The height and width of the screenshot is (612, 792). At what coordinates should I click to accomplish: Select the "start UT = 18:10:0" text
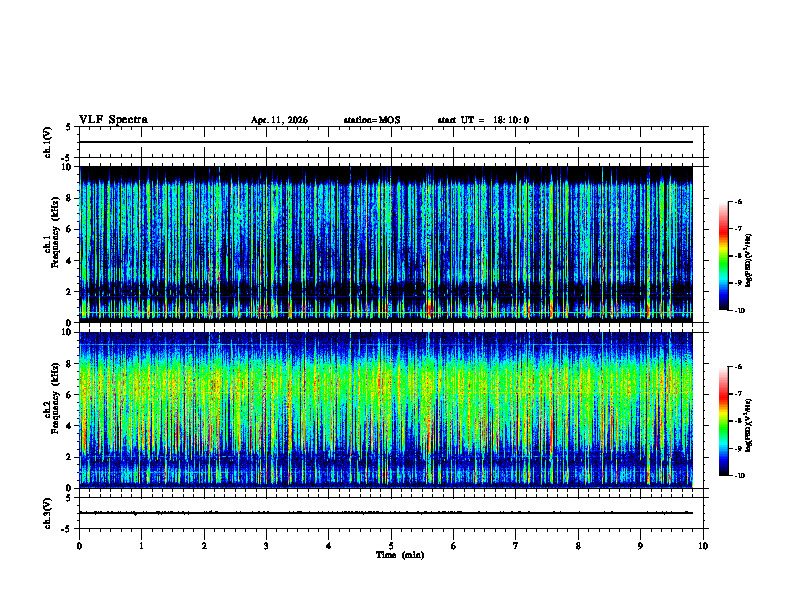coord(483,120)
